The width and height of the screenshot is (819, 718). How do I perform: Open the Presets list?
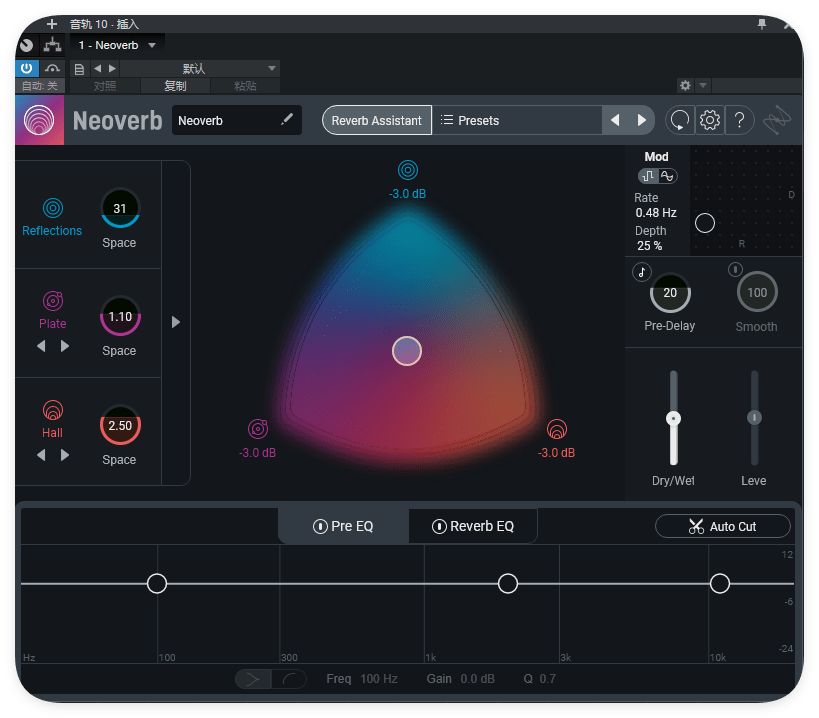517,121
